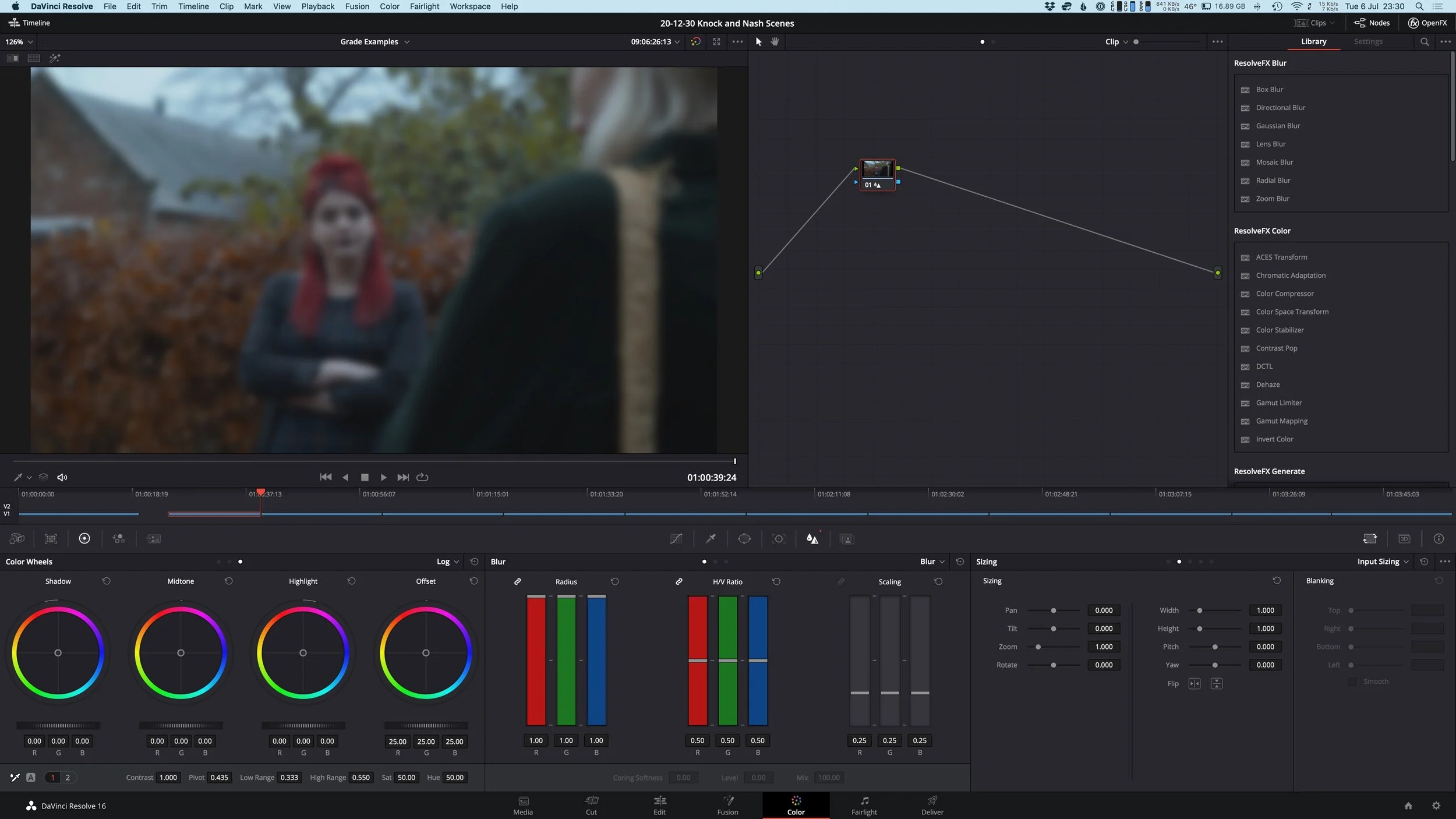Click the Zoom sizing slider handle
1456x819 pixels.
point(1038,647)
